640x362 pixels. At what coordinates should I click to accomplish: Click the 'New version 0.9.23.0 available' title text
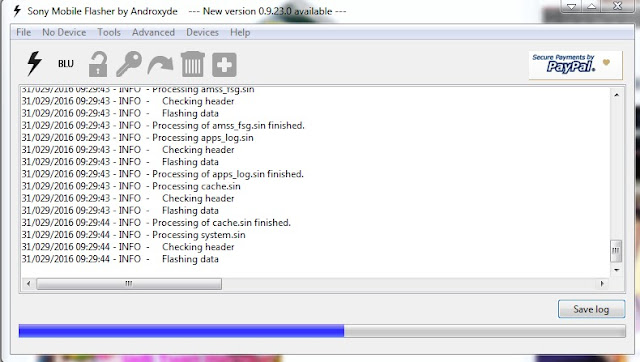[267, 11]
